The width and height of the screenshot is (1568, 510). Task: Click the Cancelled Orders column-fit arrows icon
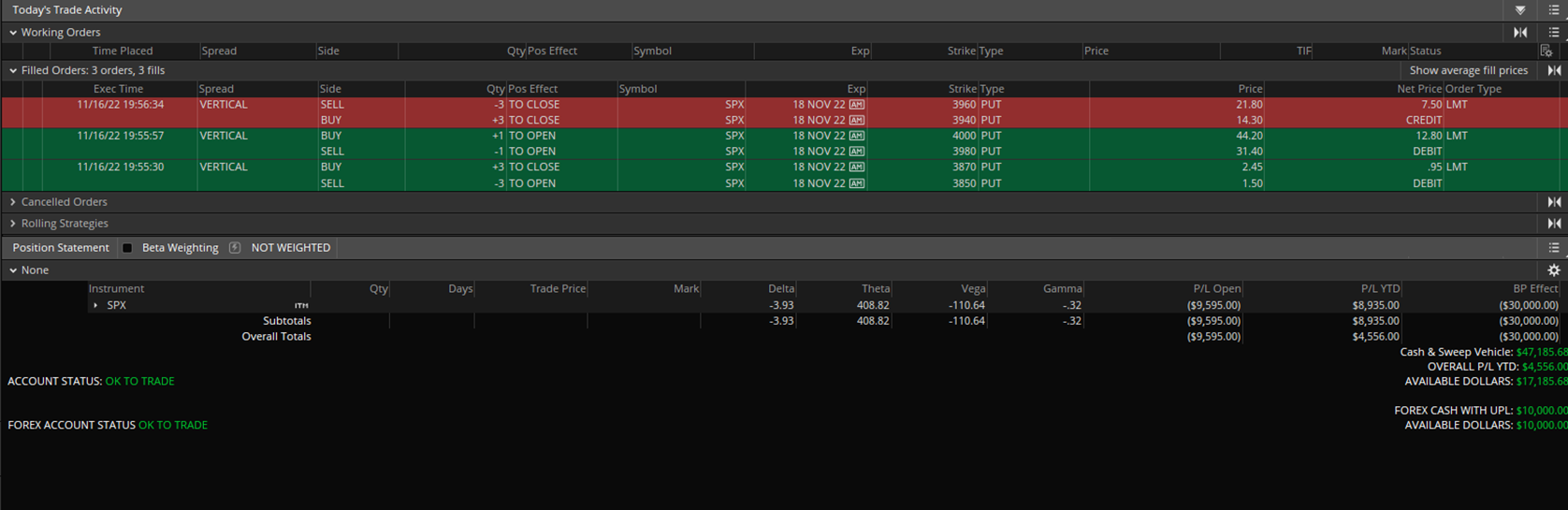[x=1554, y=202]
